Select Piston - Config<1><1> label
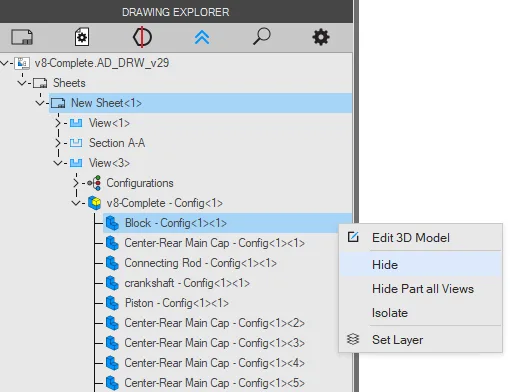This screenshot has width=510, height=392. [177, 303]
